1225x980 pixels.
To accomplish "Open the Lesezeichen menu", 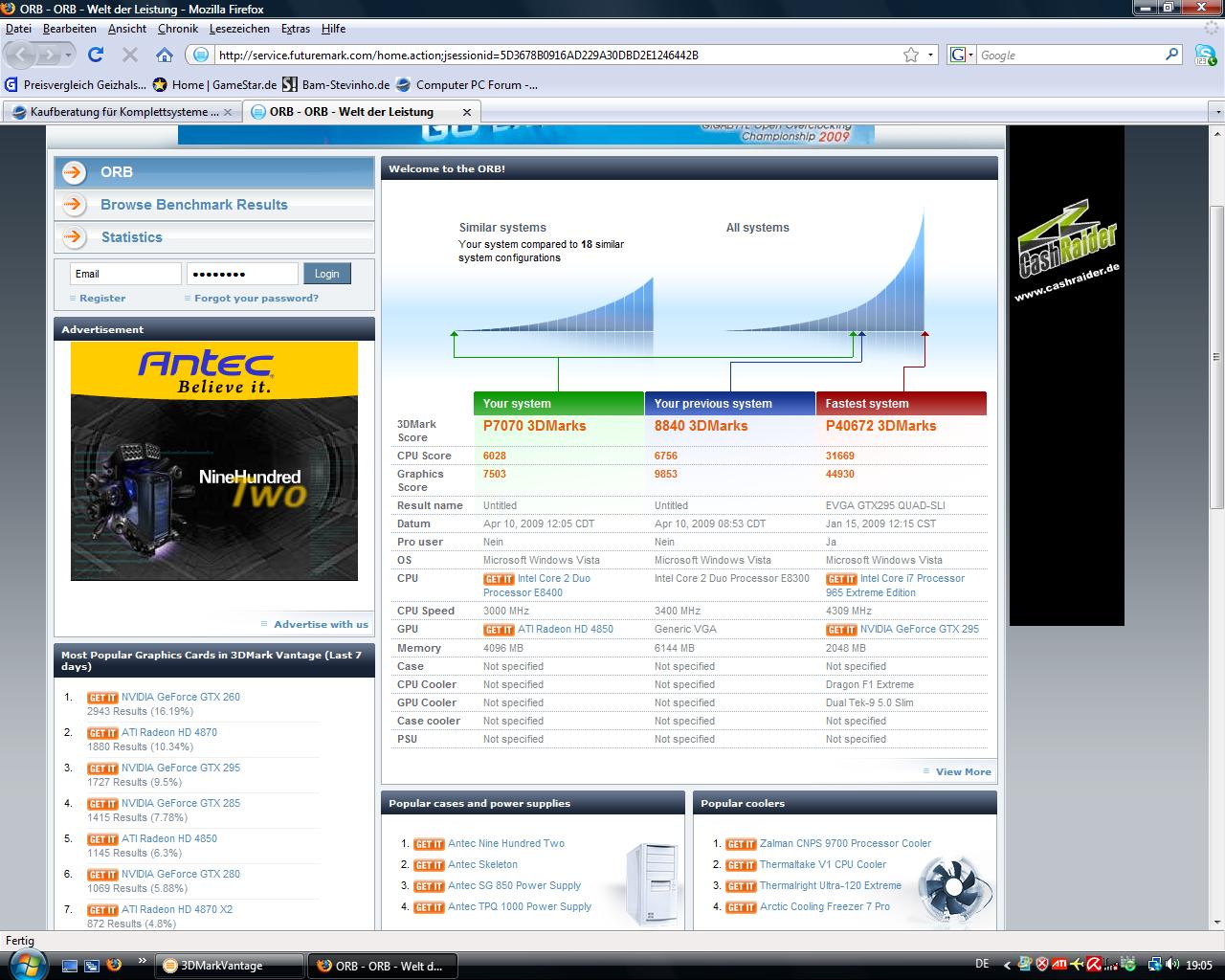I will (239, 29).
